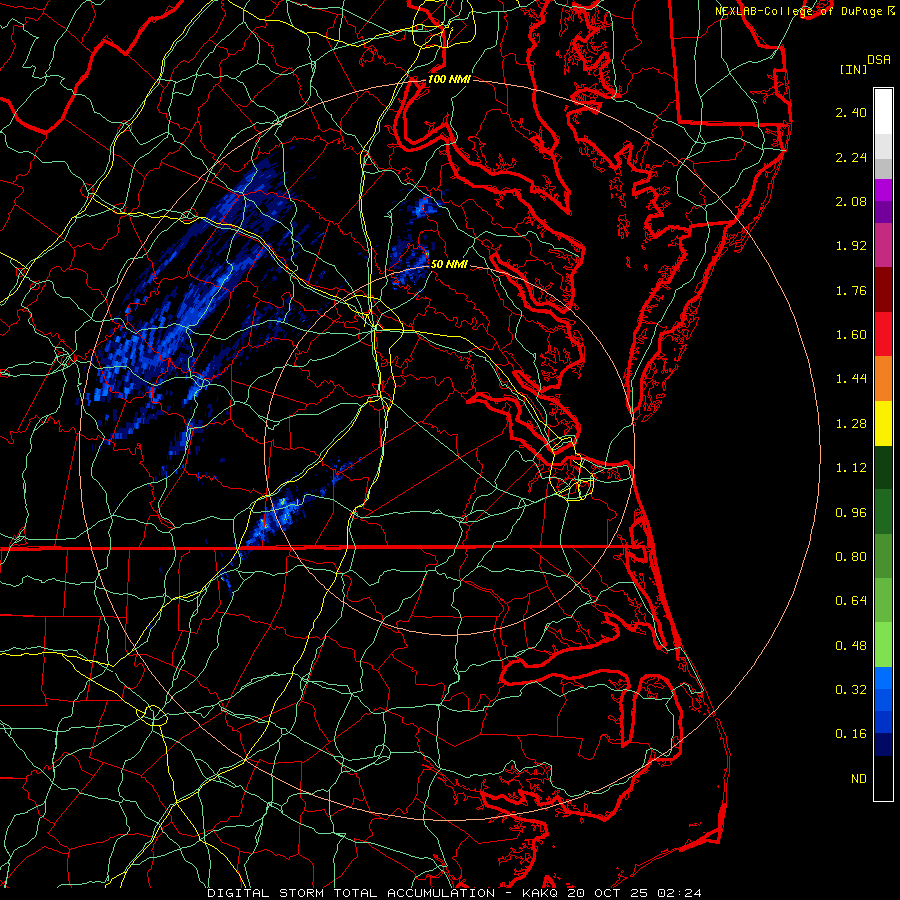The height and width of the screenshot is (900, 900).
Task: Pick the bright red color band in legend
Action: [883, 335]
